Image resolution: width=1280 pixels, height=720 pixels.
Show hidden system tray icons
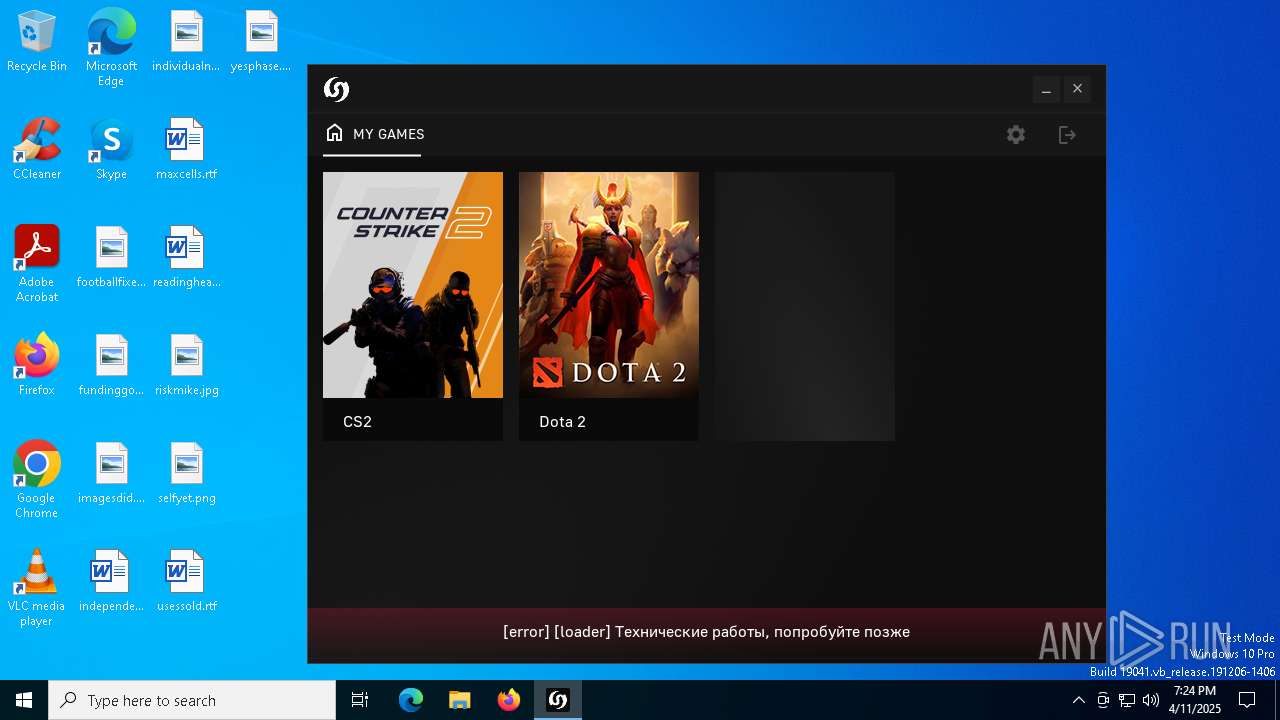click(x=1078, y=700)
